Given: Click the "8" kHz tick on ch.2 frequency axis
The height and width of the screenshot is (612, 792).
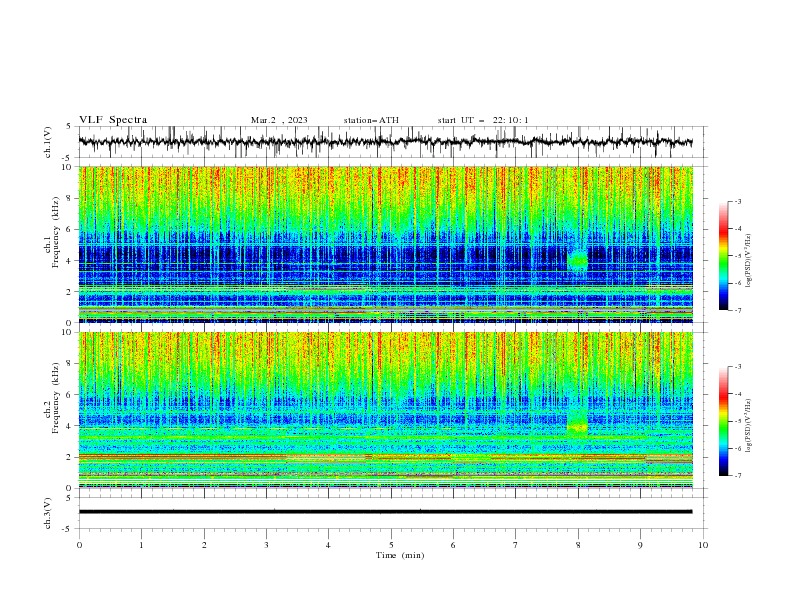Looking at the screenshot, I should pyautogui.click(x=69, y=364).
